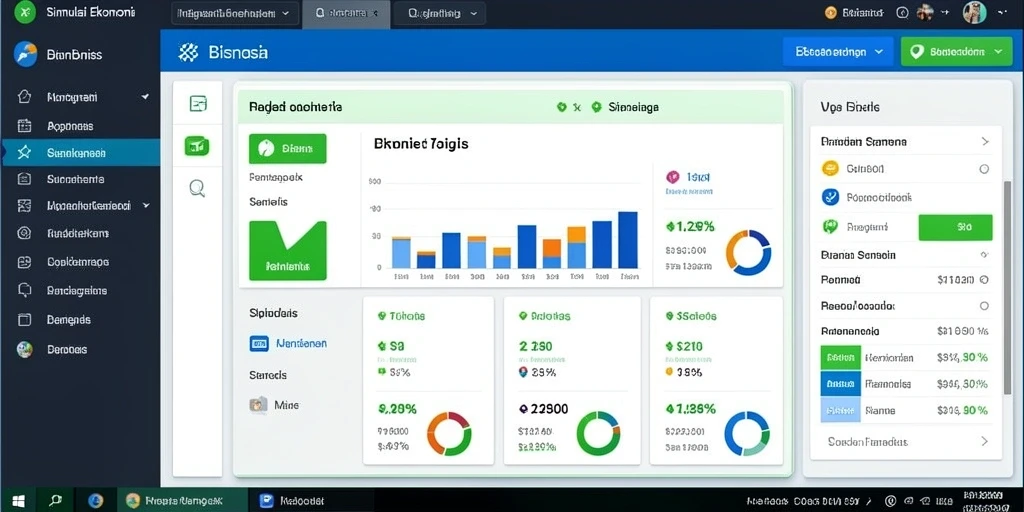Click the donut chart in the Ssalods card
1024x512 pixels.
click(x=747, y=433)
